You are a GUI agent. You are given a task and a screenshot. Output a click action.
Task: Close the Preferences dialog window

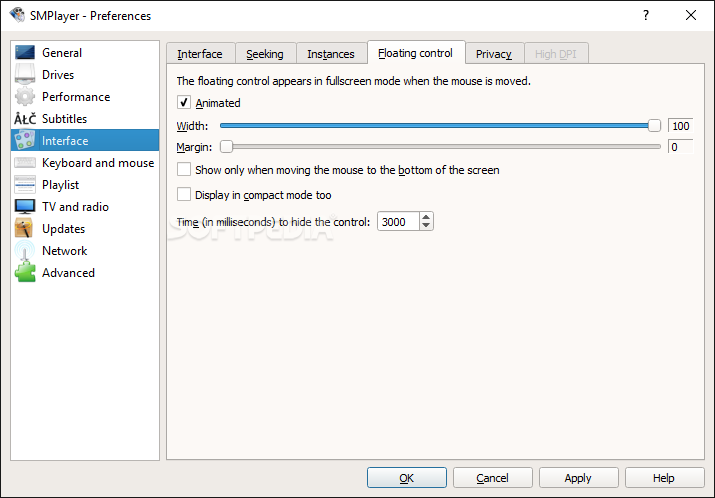pos(691,16)
